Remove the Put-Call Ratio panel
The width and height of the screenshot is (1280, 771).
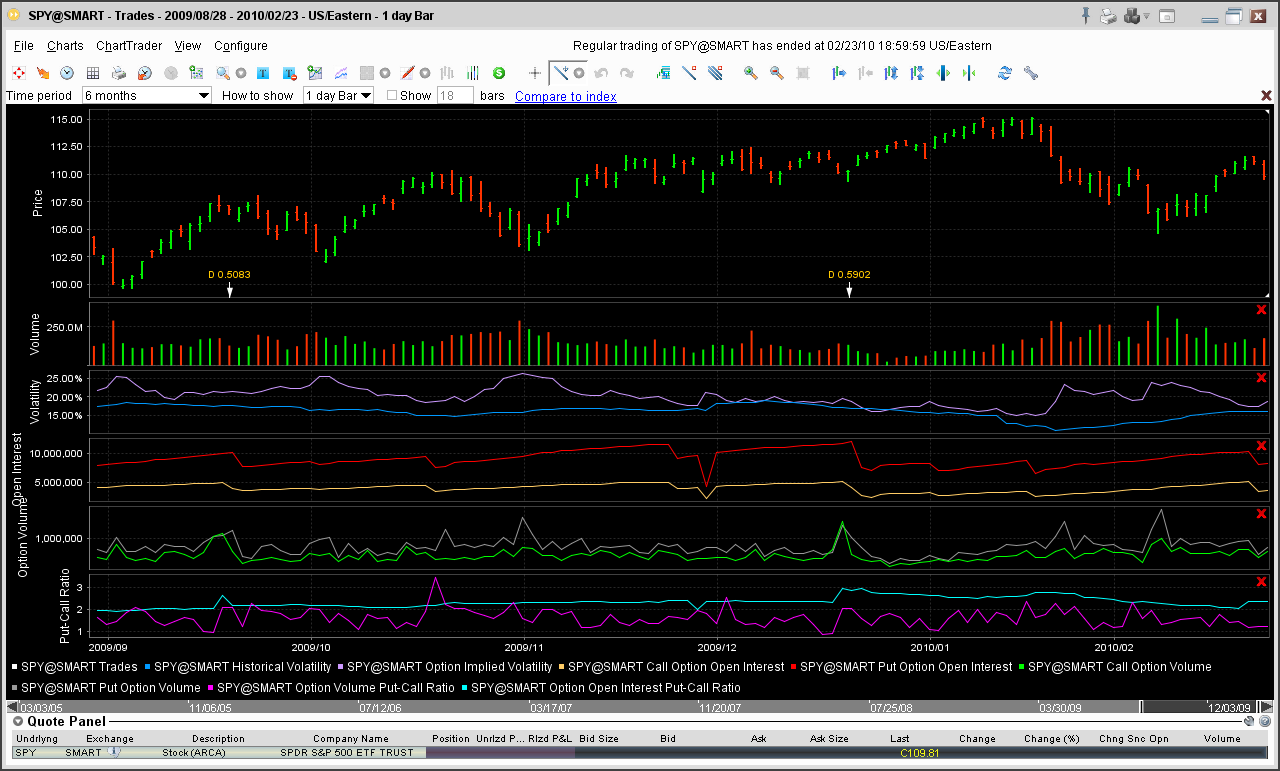click(x=1261, y=582)
